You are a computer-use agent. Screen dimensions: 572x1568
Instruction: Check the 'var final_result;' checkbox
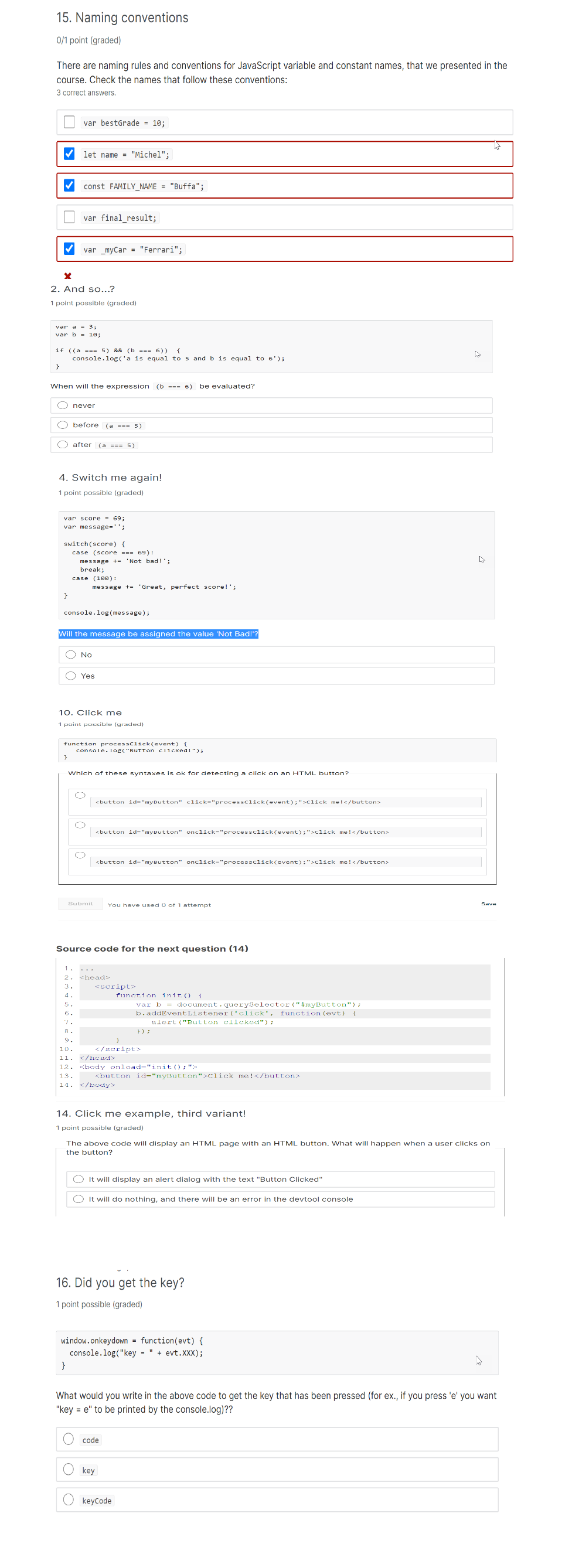(69, 217)
